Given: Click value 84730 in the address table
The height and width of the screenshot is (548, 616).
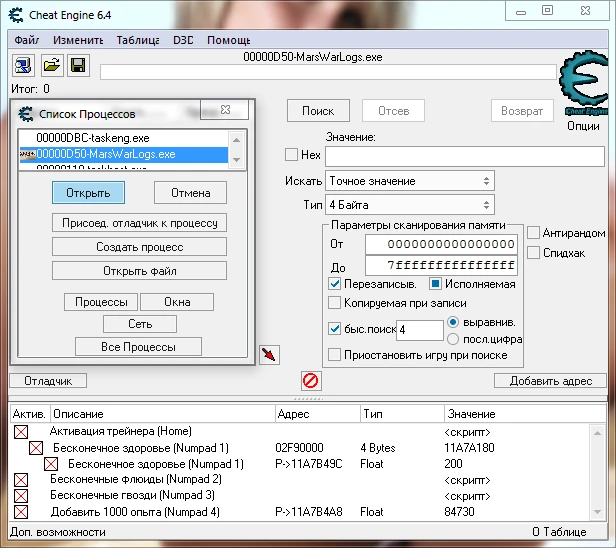Looking at the screenshot, I should click(x=459, y=512).
